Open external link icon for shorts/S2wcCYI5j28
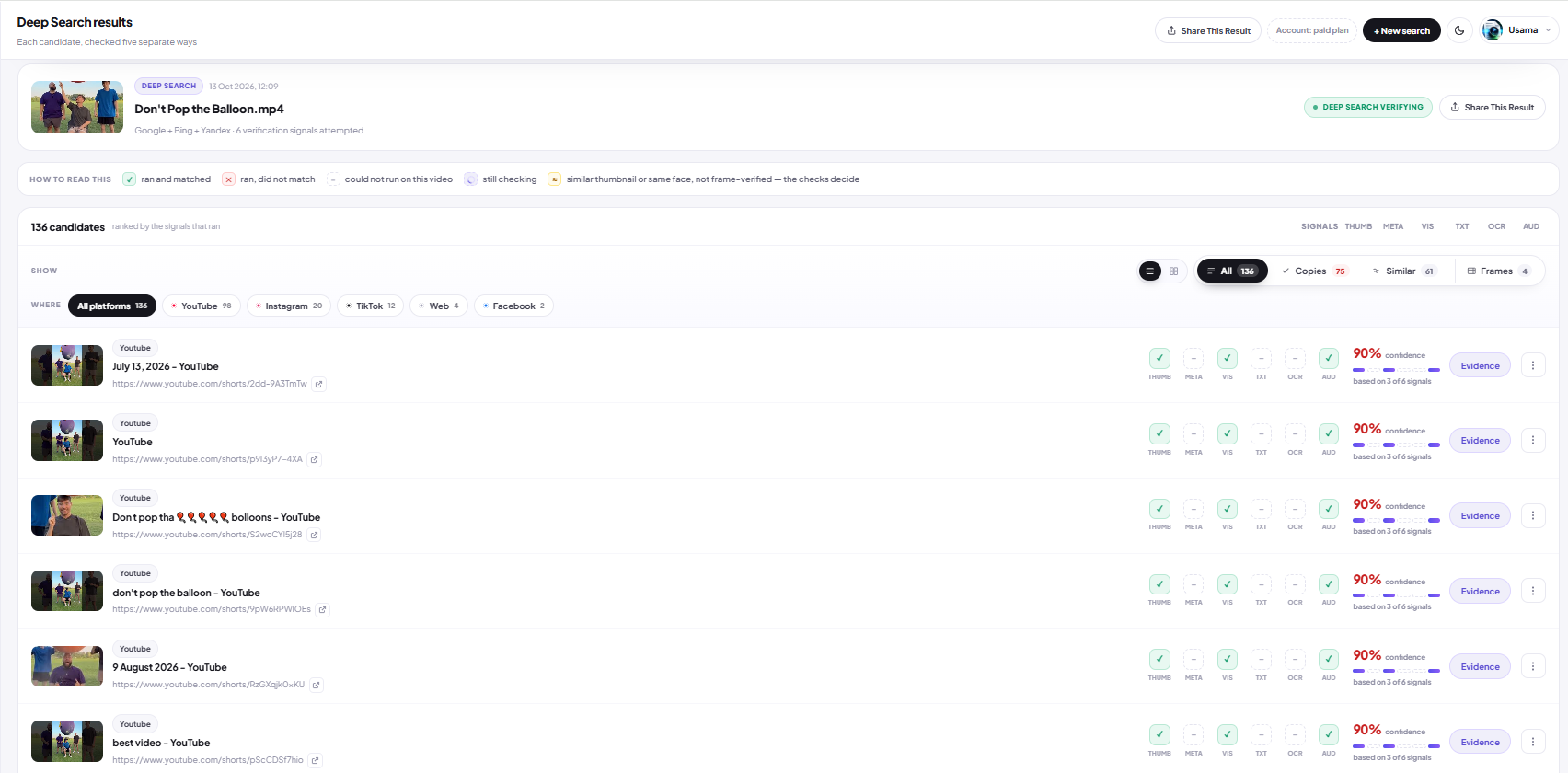This screenshot has width=1568, height=773. (314, 535)
